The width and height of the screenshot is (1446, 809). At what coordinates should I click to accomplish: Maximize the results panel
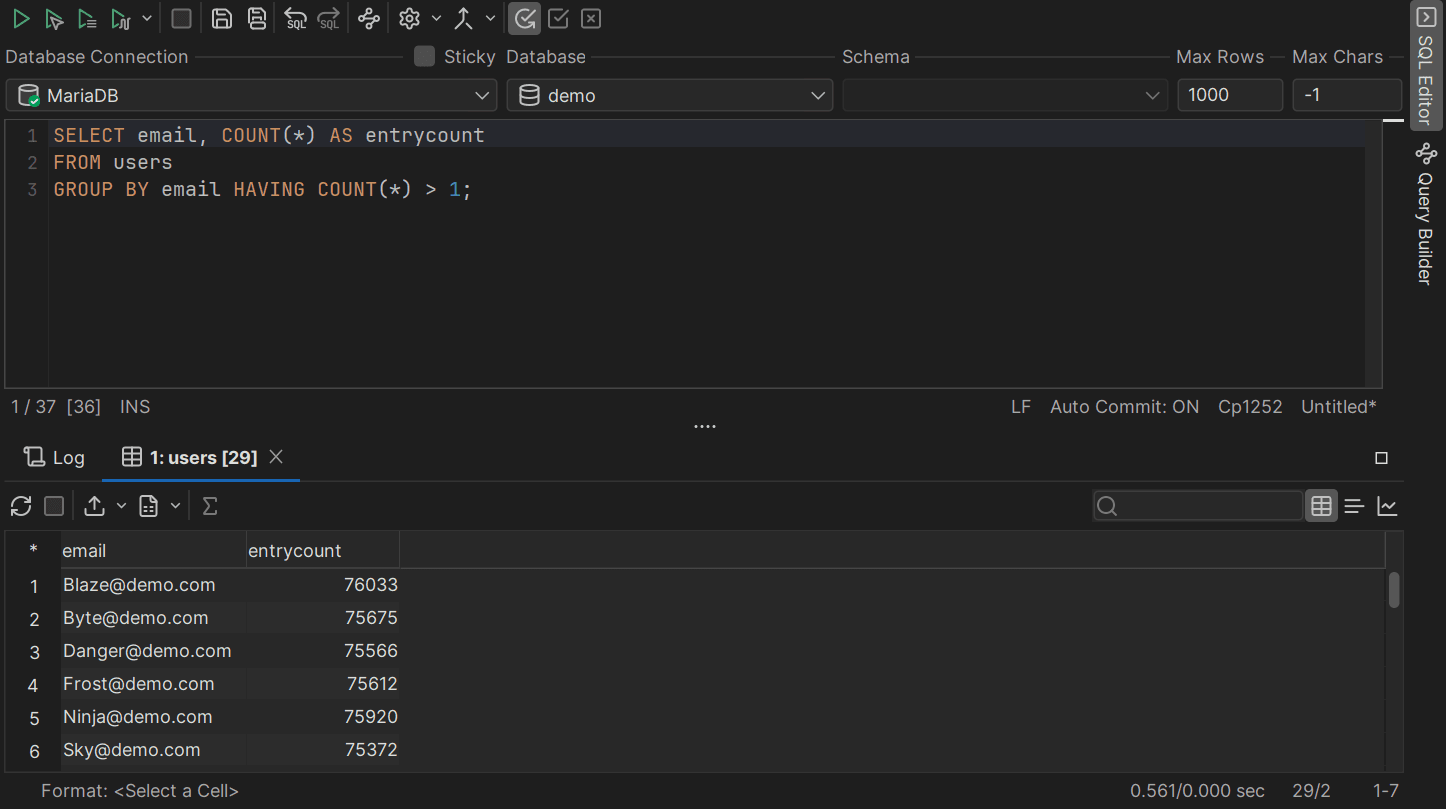point(1381,458)
